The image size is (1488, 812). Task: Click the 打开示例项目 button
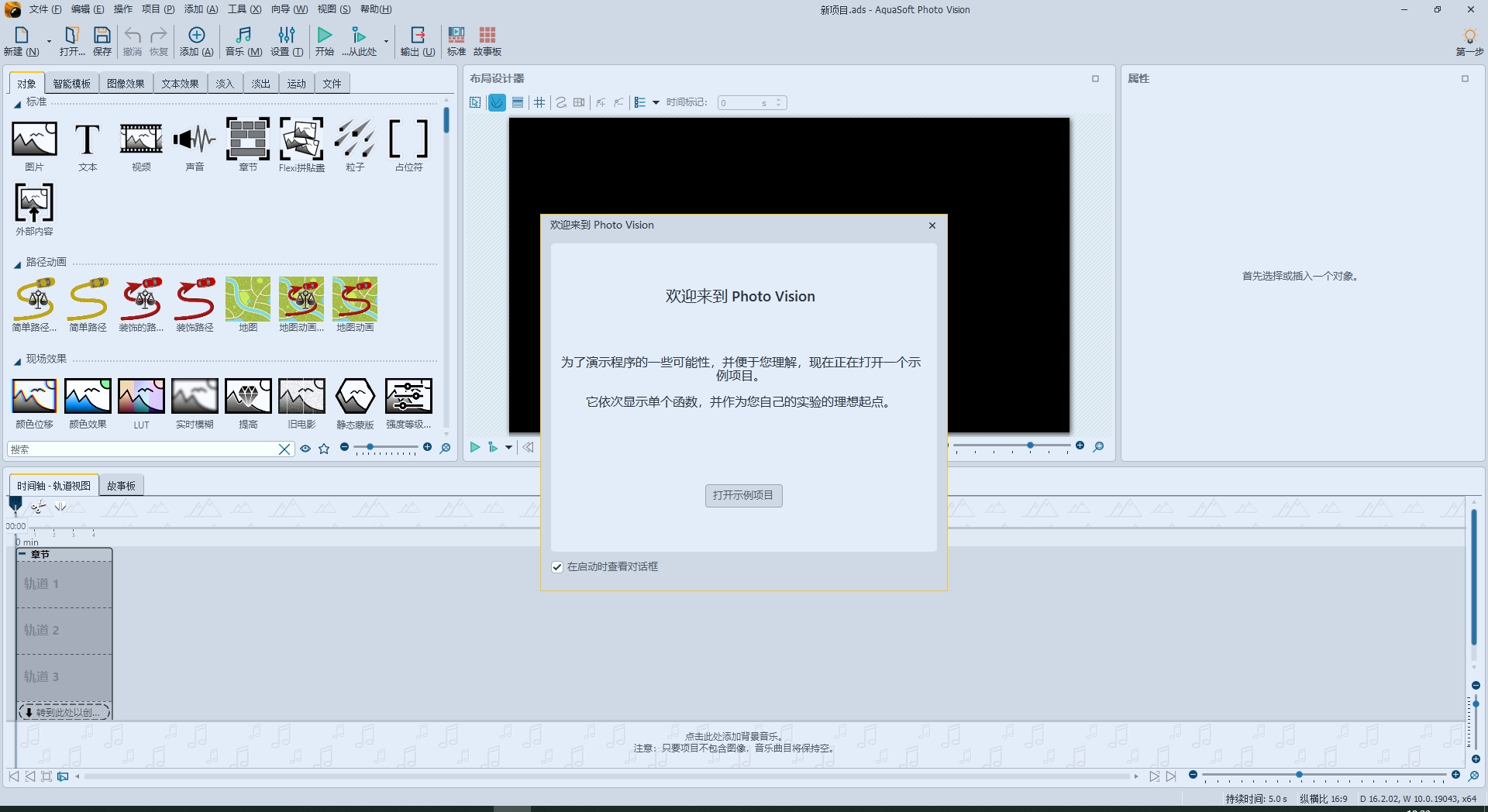coord(743,495)
